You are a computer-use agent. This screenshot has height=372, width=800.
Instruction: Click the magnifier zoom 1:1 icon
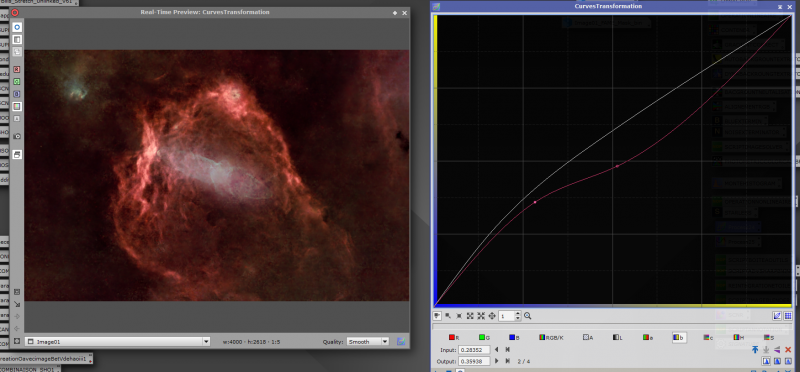click(x=528, y=316)
